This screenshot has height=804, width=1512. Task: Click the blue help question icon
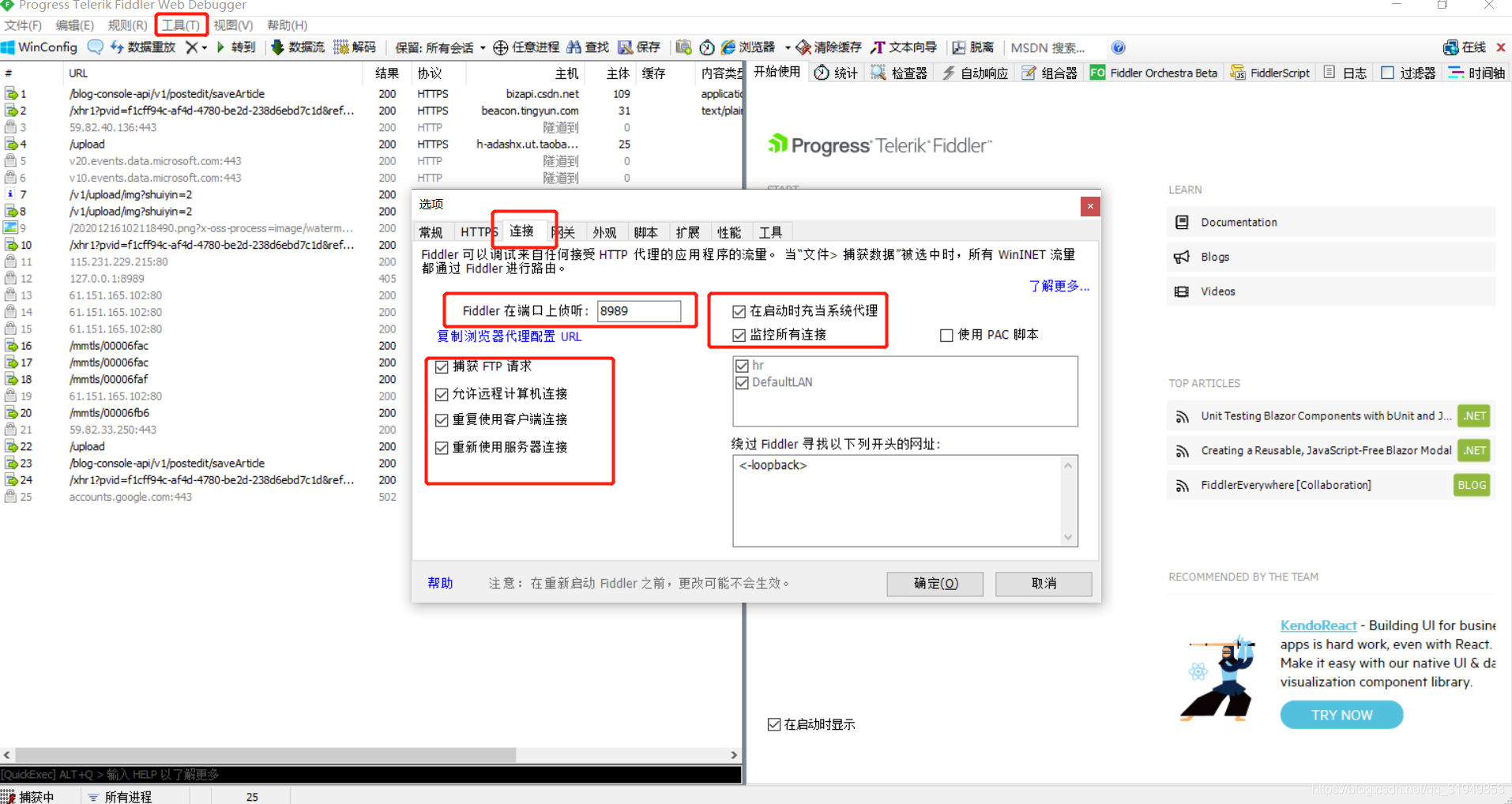click(1119, 47)
